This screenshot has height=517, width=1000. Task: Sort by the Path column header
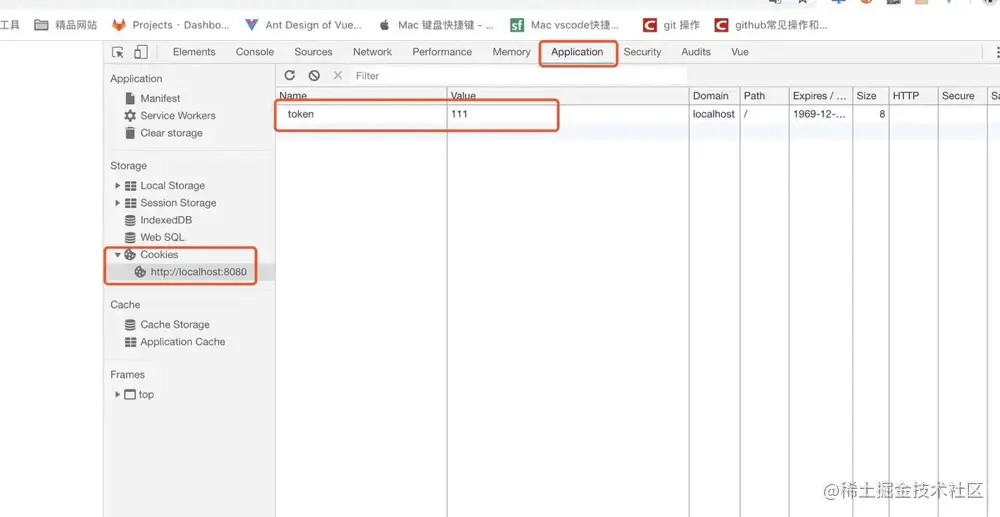[763, 96]
